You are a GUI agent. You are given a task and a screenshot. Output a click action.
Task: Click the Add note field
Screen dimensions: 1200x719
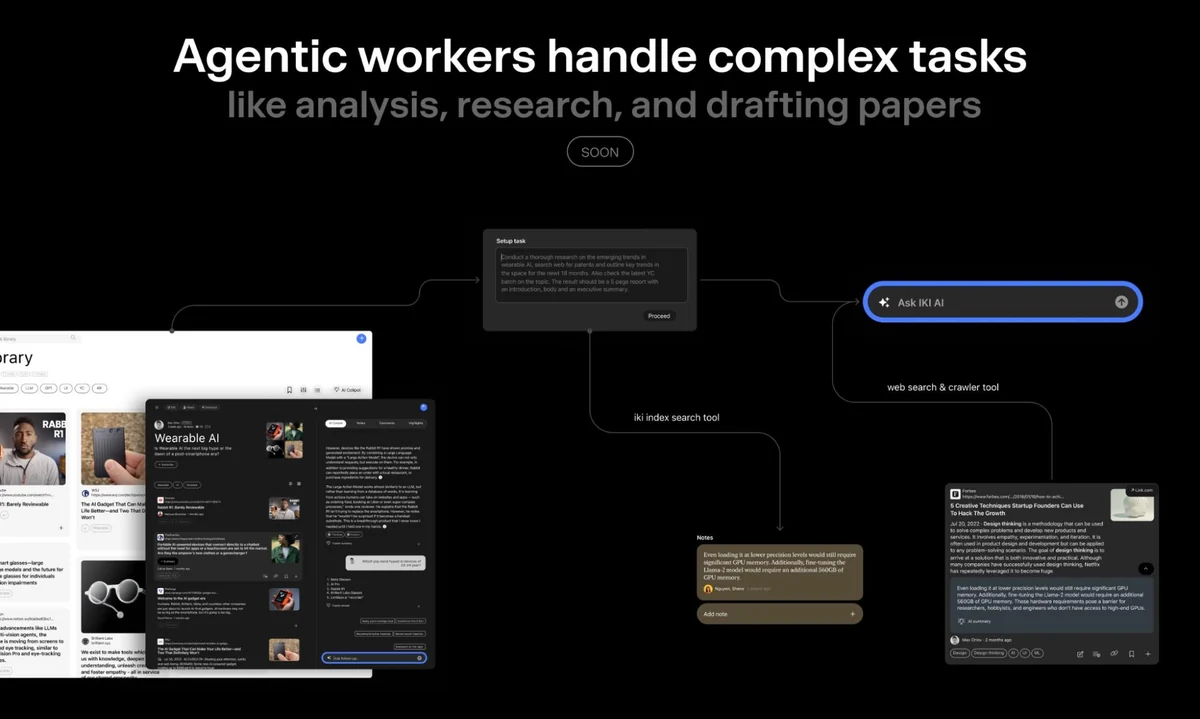click(x=779, y=614)
